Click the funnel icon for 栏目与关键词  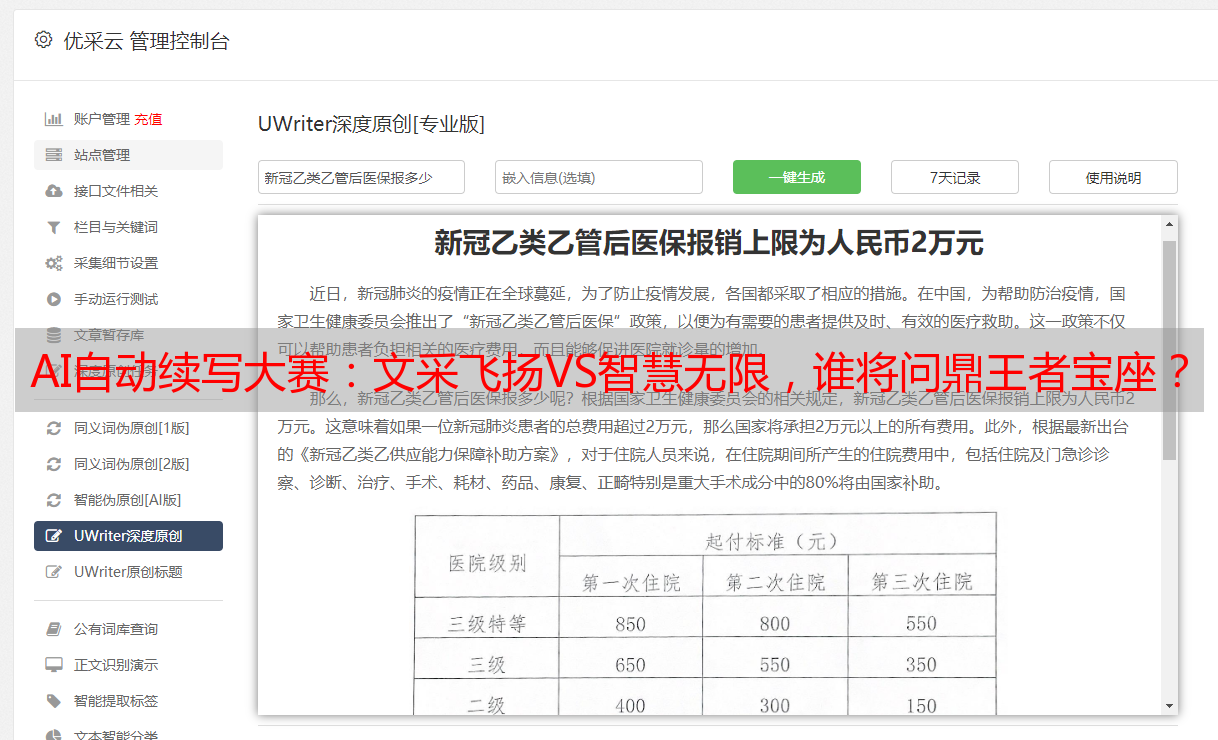(x=54, y=227)
